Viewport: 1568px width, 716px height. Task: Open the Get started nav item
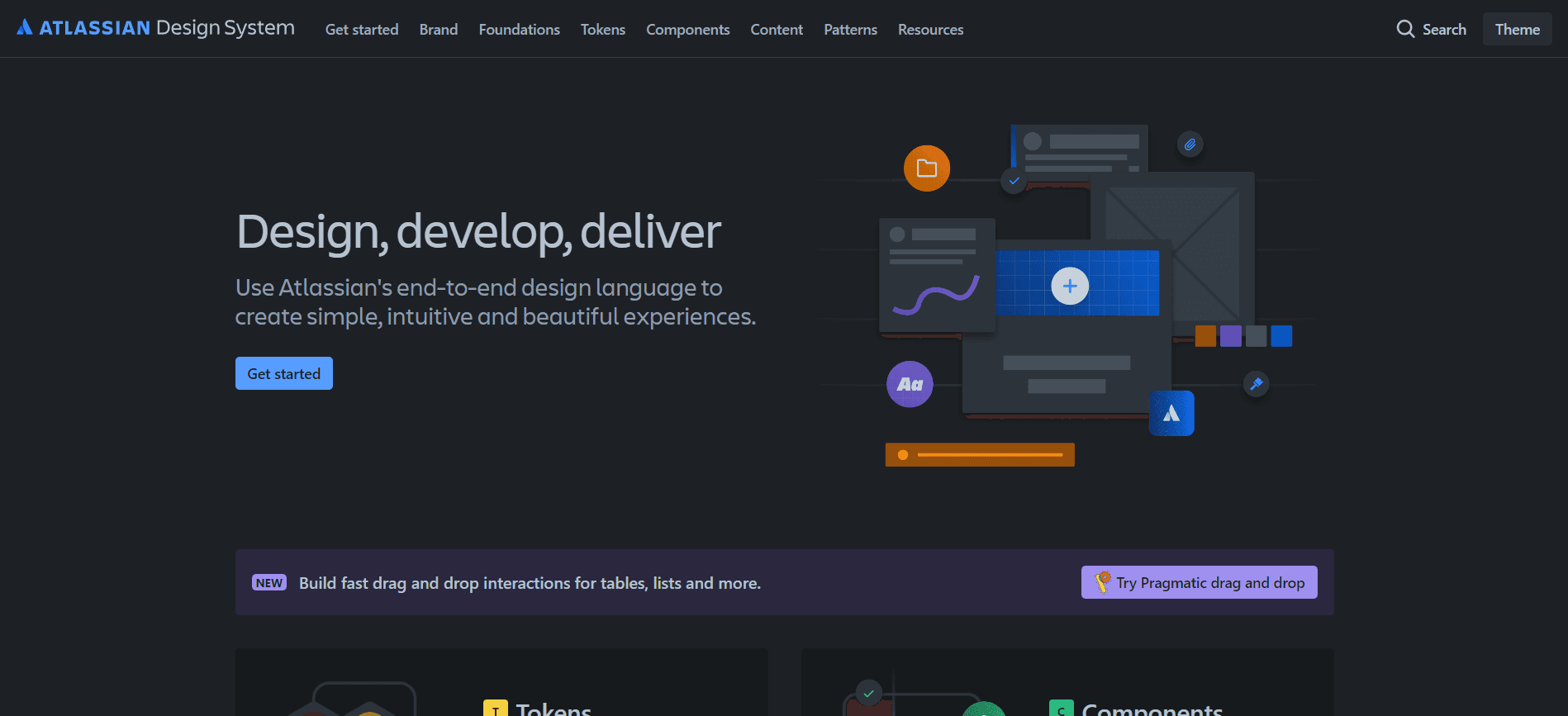[x=362, y=30]
